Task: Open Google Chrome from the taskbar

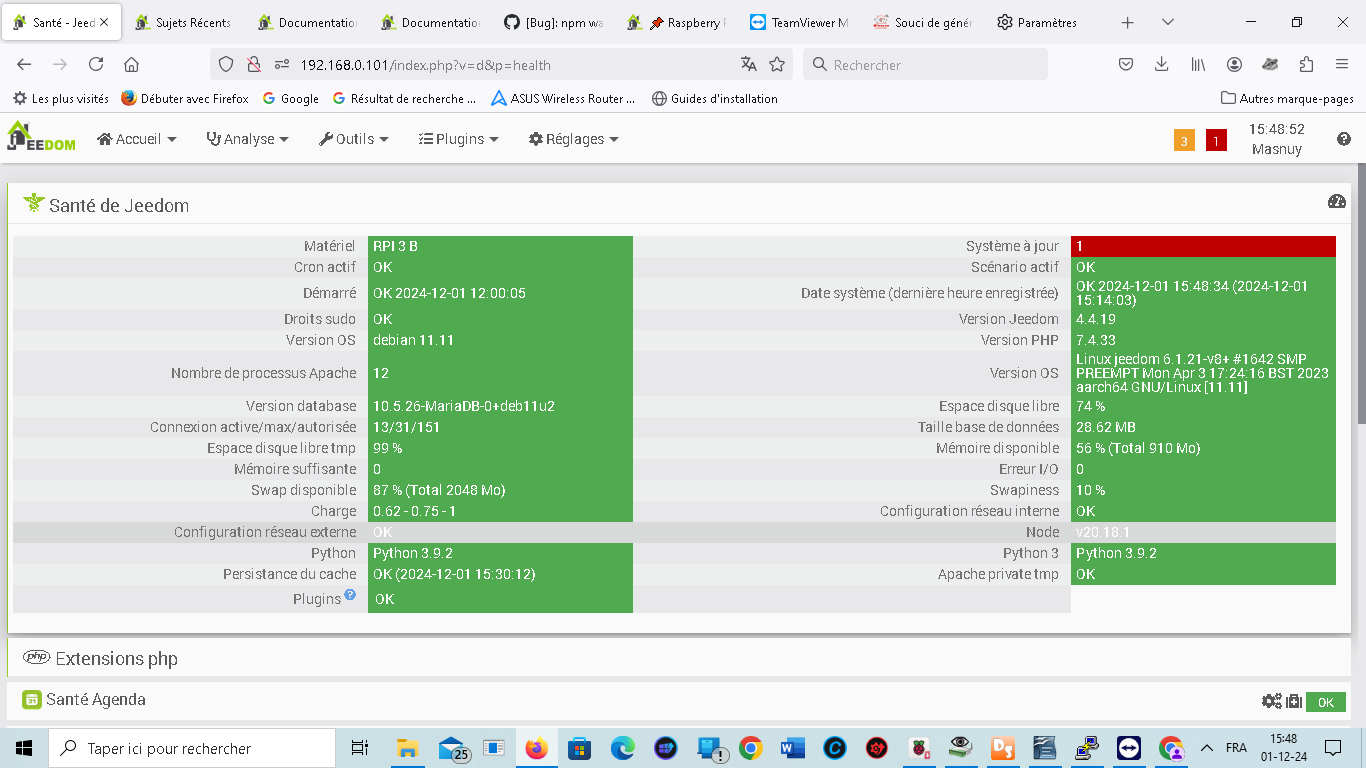Action: point(751,748)
